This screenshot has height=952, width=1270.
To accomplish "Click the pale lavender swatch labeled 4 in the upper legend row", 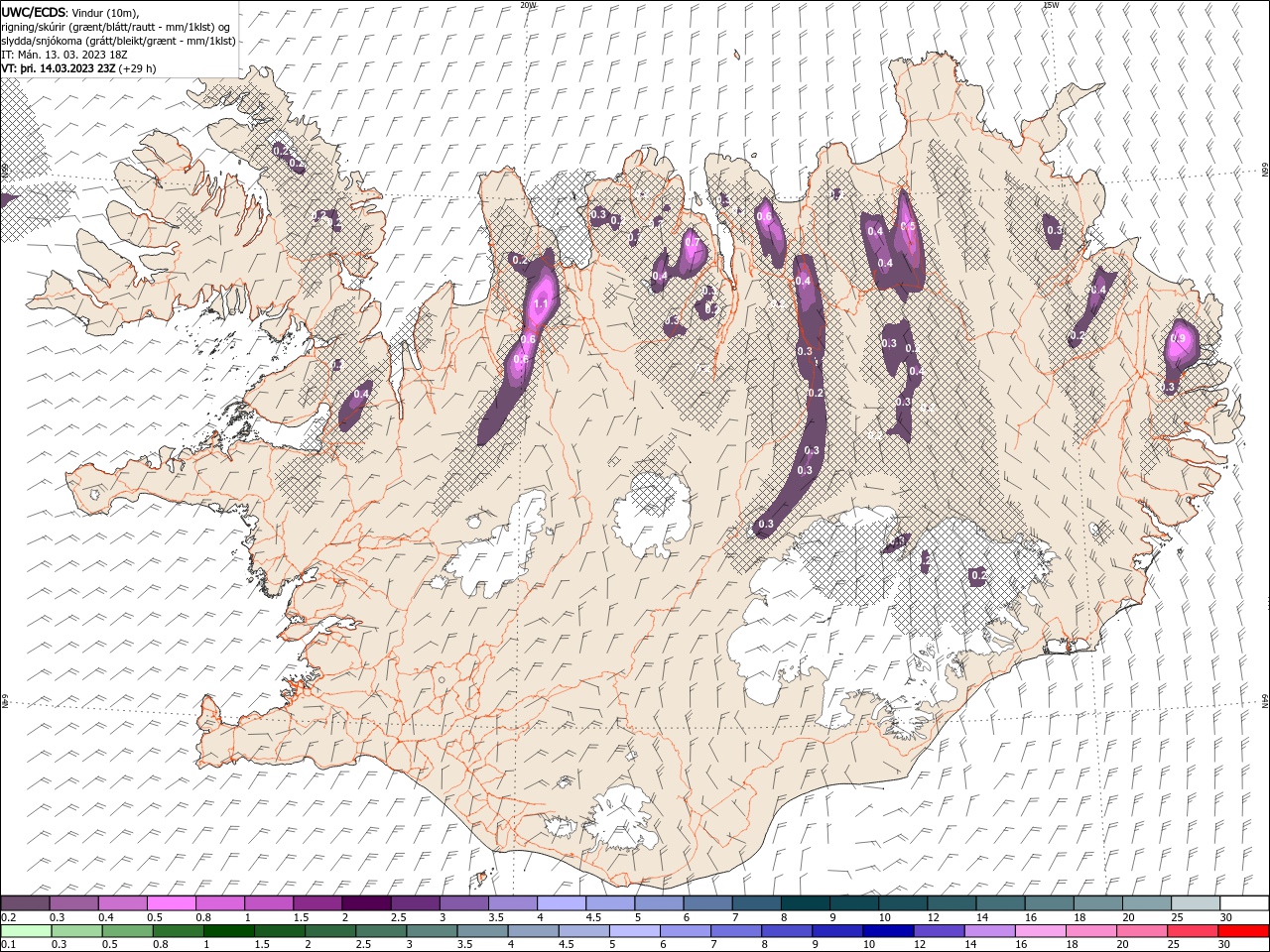I will (562, 903).
